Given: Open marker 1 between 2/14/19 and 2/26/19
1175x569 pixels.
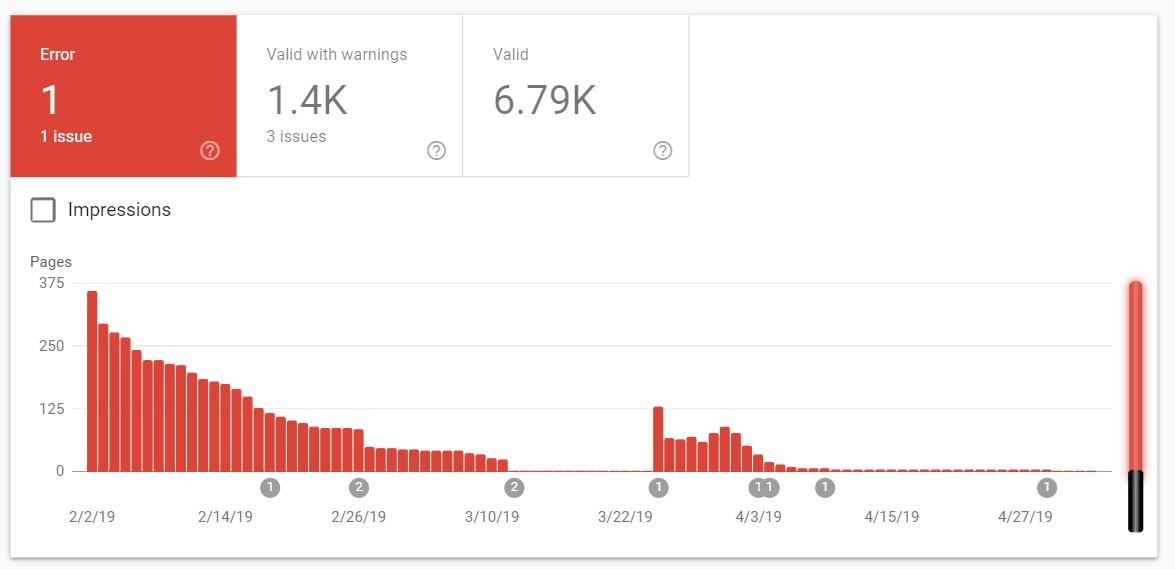Looking at the screenshot, I should [x=270, y=488].
